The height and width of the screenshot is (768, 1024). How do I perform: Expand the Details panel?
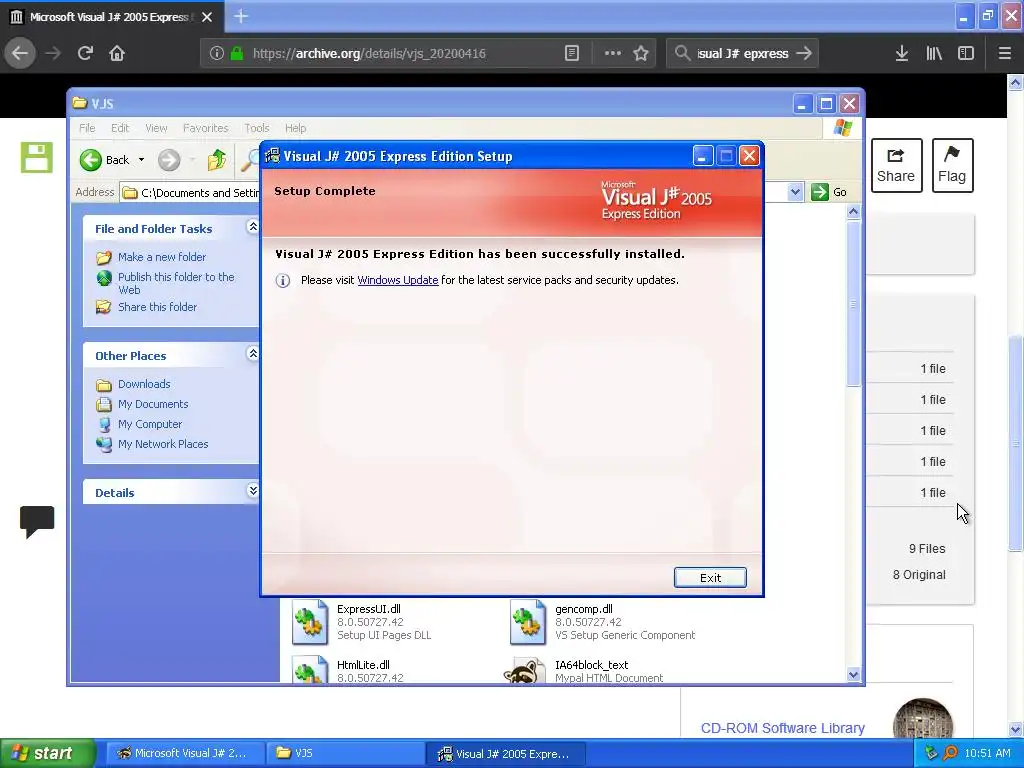tap(253, 490)
